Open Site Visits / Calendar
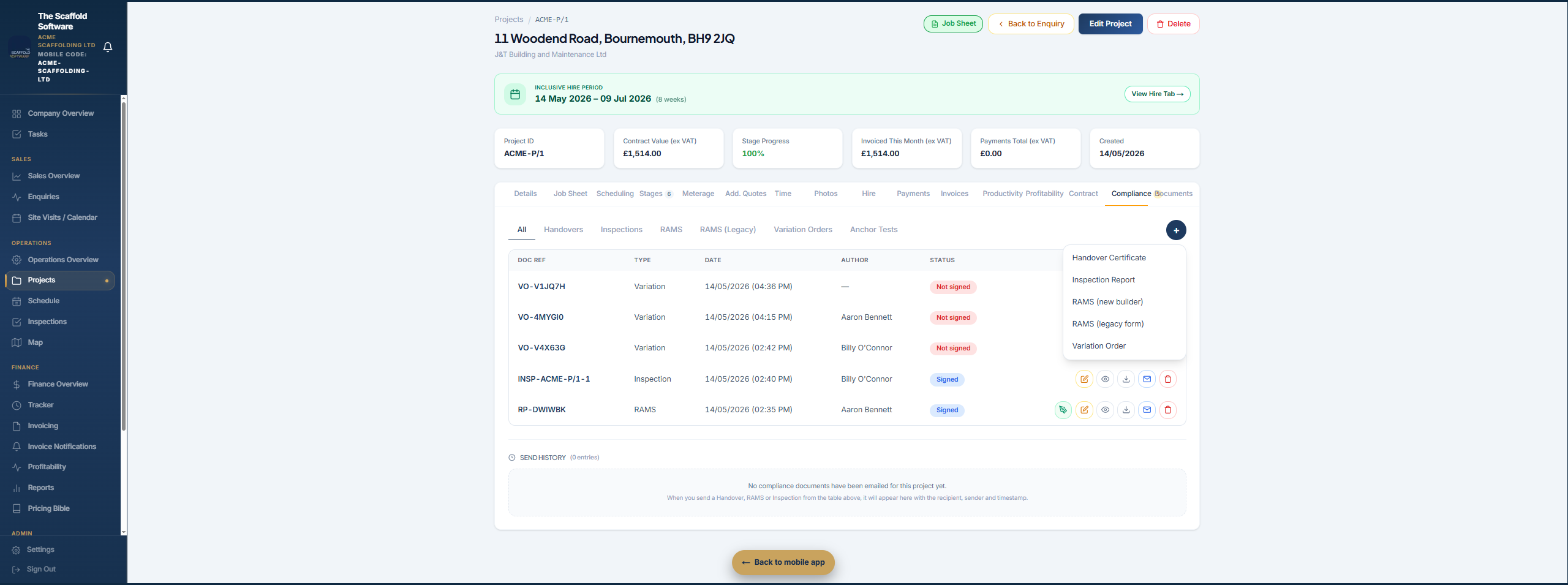 (x=60, y=217)
